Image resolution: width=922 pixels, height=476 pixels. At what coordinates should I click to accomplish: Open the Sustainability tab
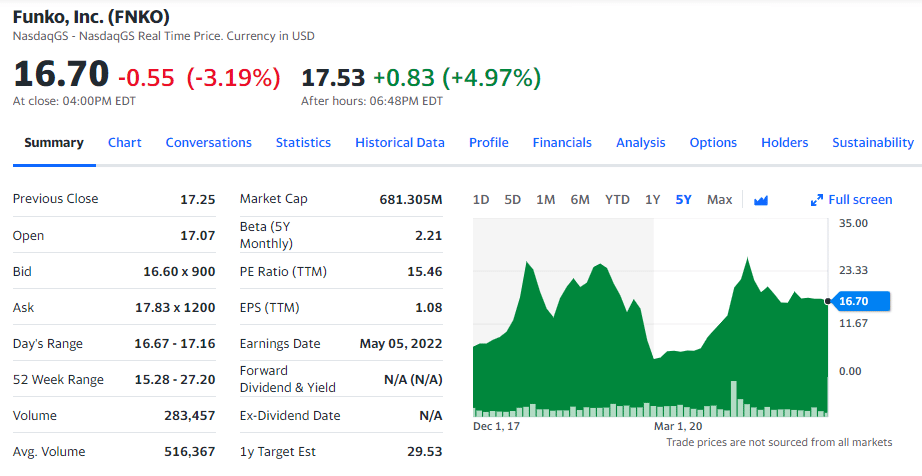873,143
